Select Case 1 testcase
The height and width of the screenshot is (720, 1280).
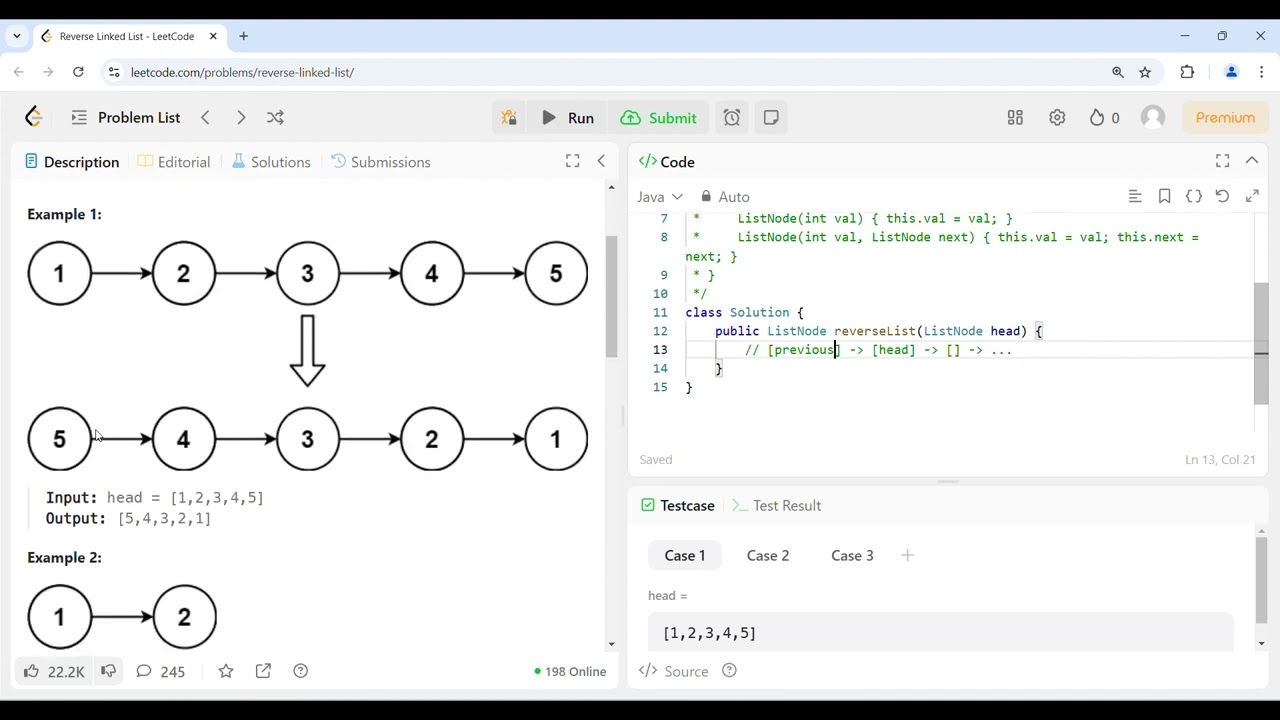point(685,556)
